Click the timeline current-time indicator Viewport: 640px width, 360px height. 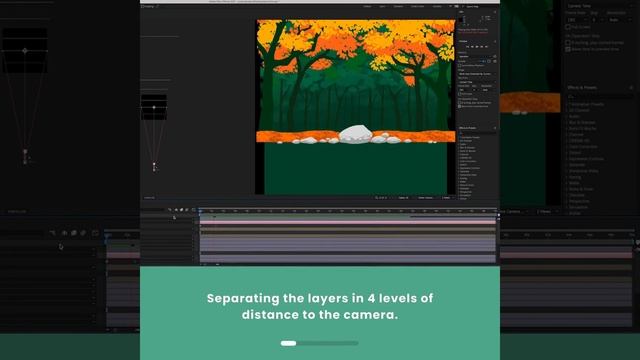(200, 211)
